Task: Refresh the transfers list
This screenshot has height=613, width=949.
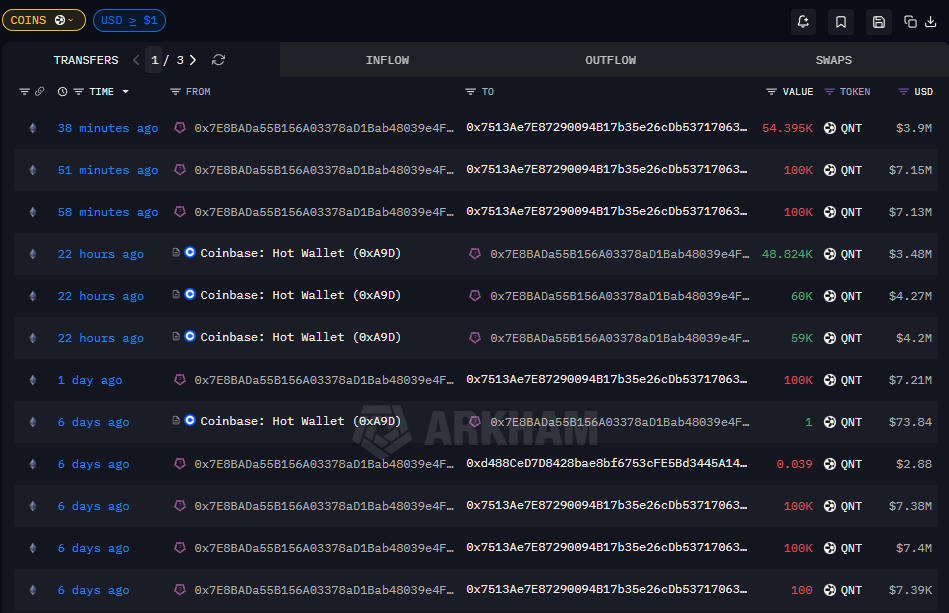Action: click(x=218, y=60)
